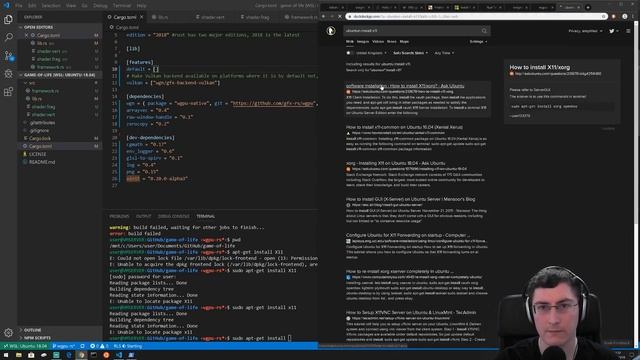Image resolution: width=640 pixels, height=360 pixels.
Task: Open Microsoft Store from taskbar
Action: (31, 355)
